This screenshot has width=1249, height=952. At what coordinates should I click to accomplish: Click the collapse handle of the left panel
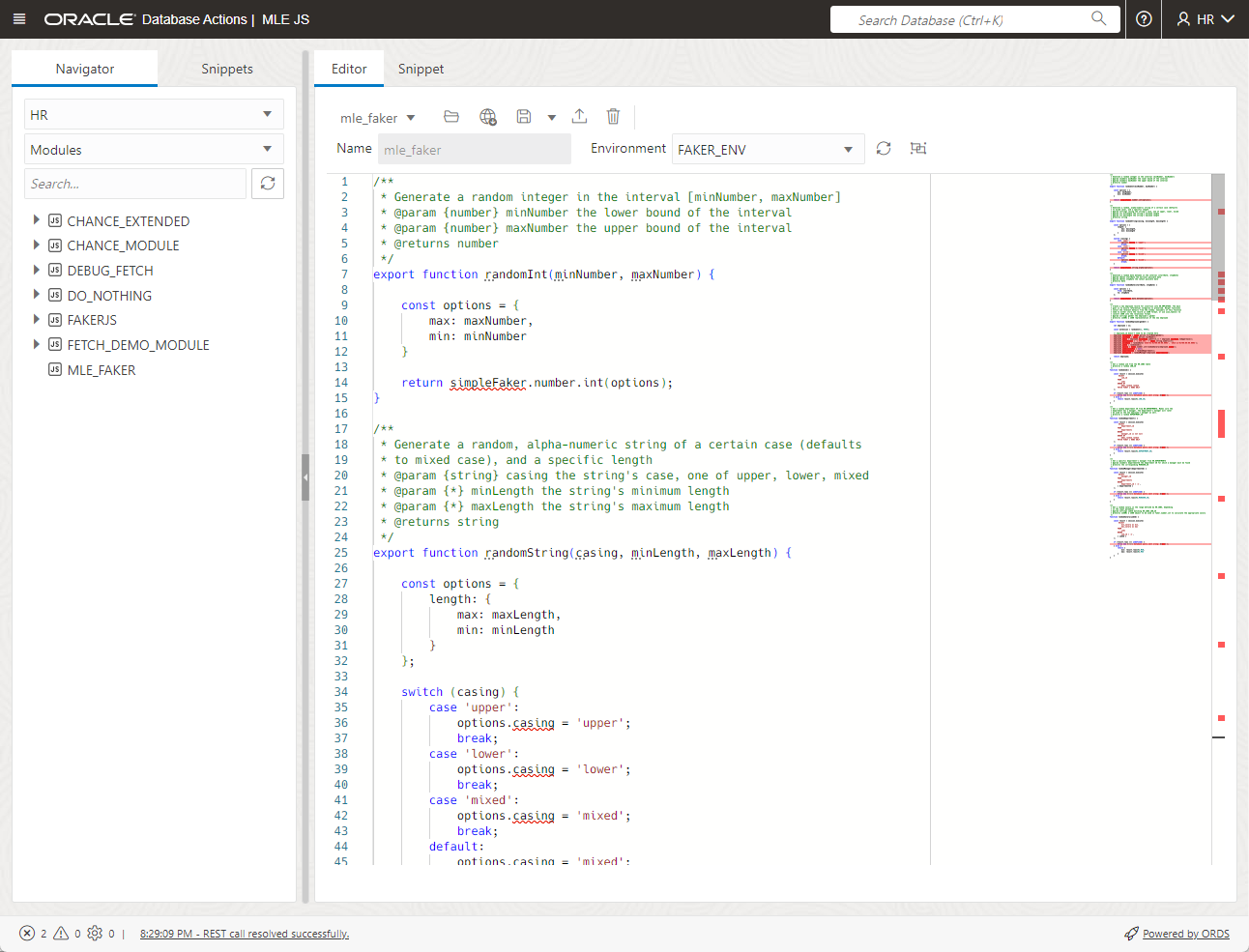tap(305, 477)
